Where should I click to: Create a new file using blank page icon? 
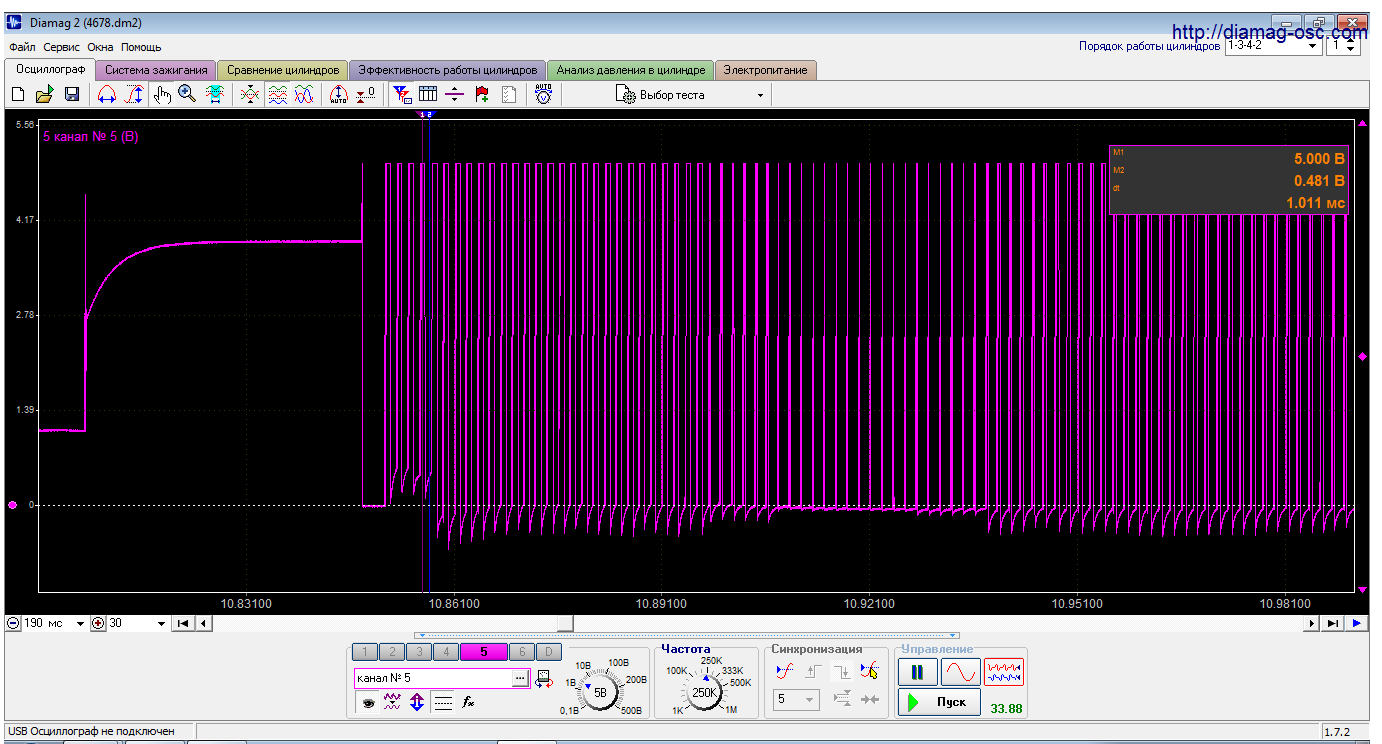tap(18, 94)
